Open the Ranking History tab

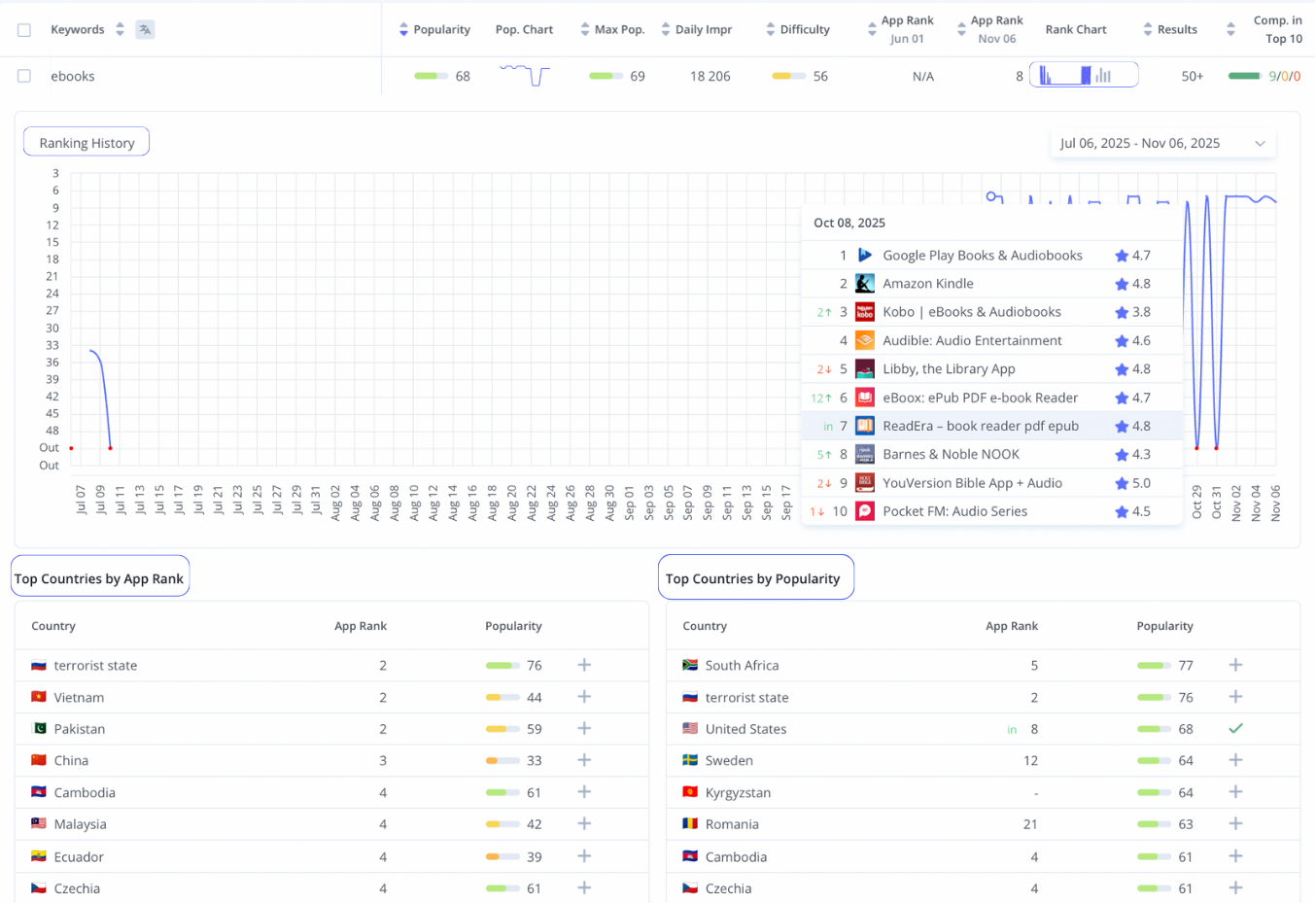tap(87, 142)
